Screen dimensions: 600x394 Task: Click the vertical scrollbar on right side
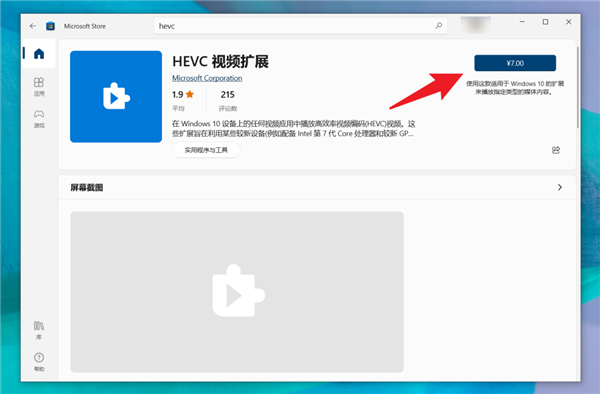pos(578,87)
